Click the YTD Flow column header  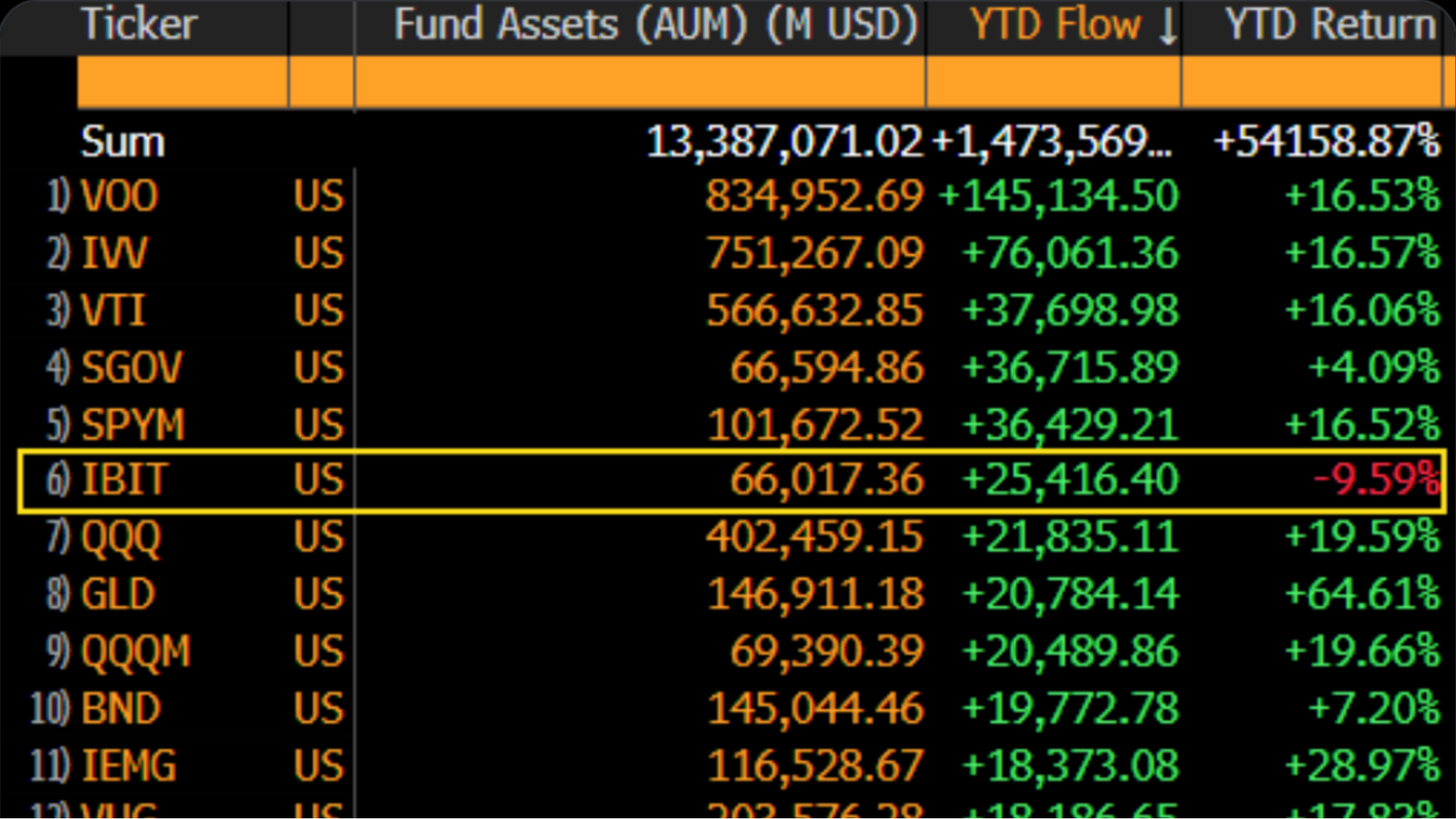point(1055,25)
